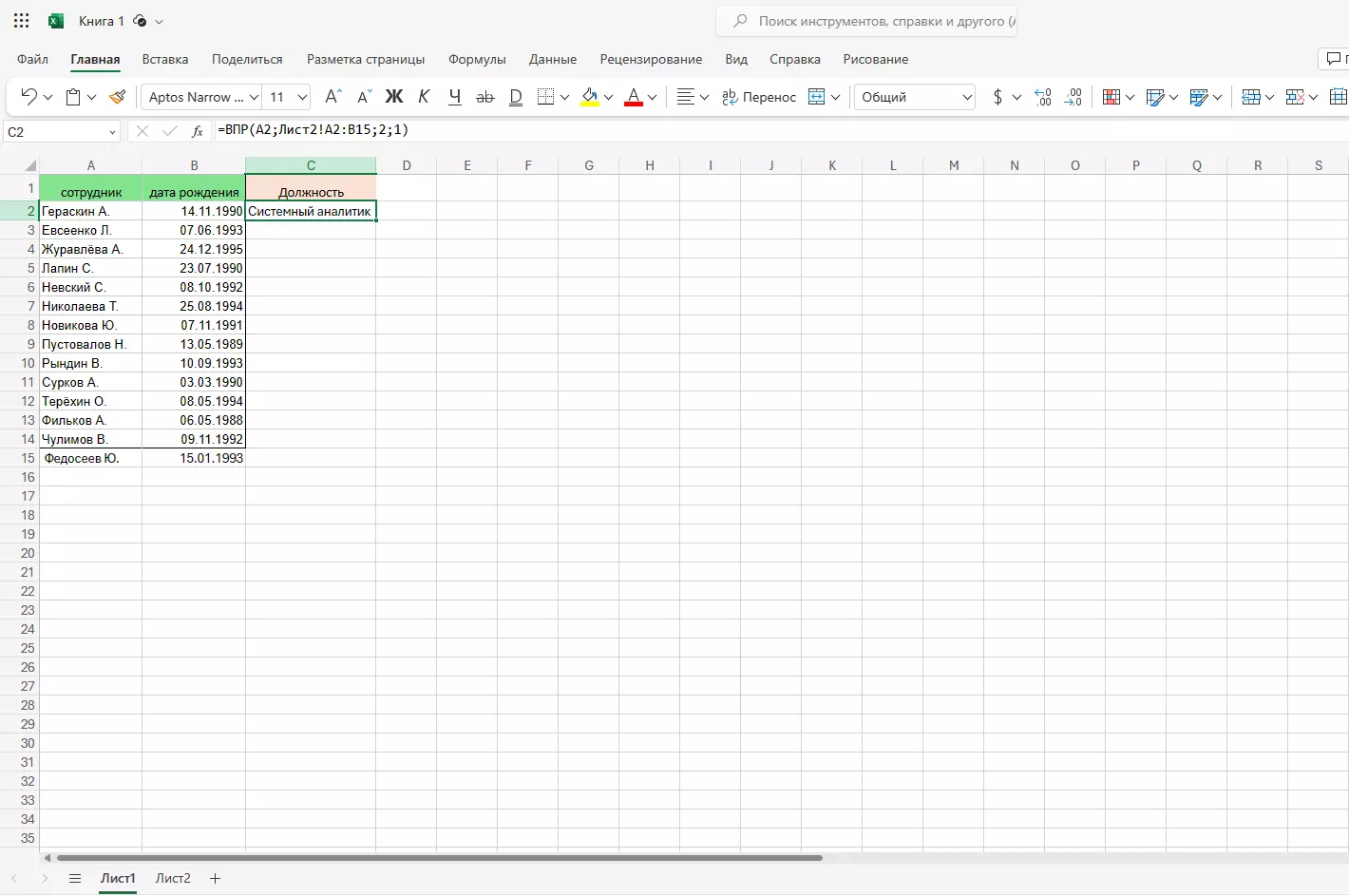1349x896 pixels.
Task: Click the Increase Decimal icon
Action: [1042, 97]
